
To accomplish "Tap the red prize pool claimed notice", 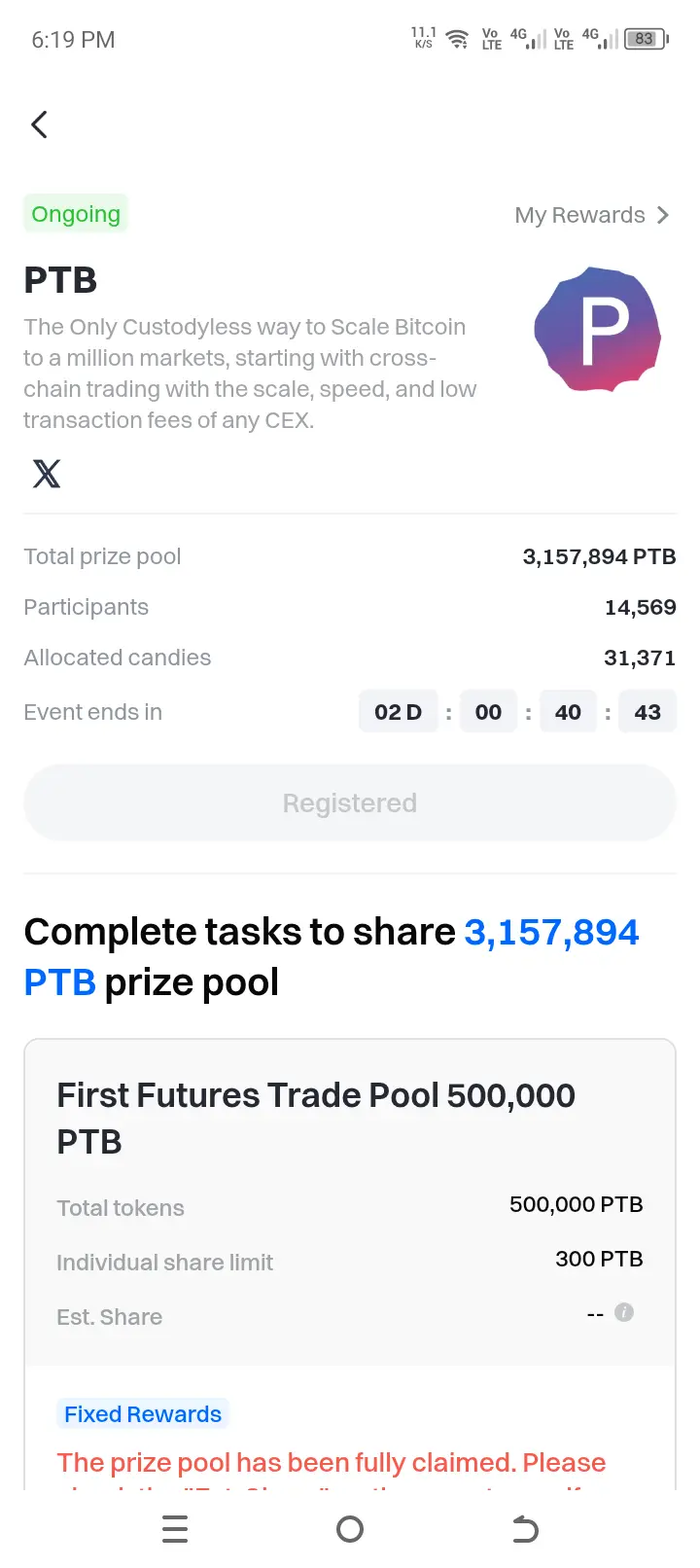I will click(x=332, y=1471).
